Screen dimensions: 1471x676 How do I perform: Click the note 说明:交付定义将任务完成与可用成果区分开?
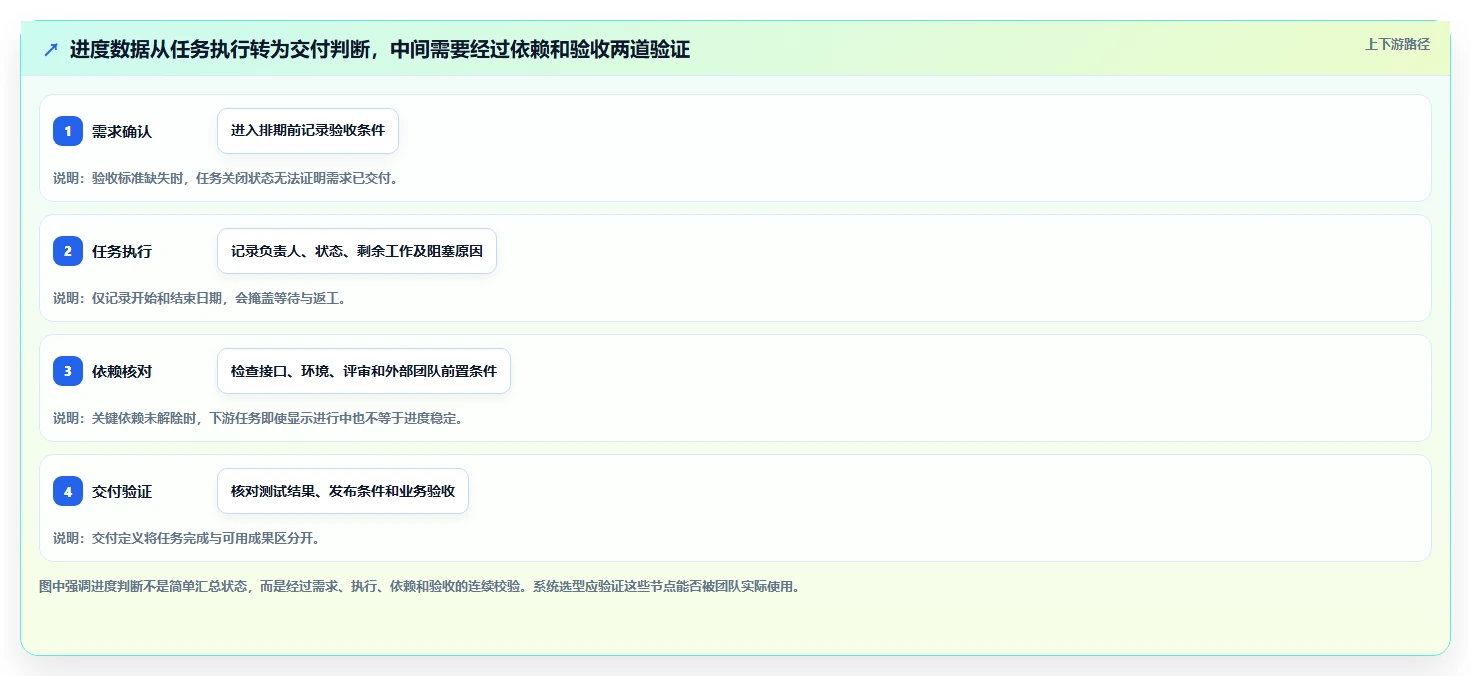pyautogui.click(x=186, y=538)
